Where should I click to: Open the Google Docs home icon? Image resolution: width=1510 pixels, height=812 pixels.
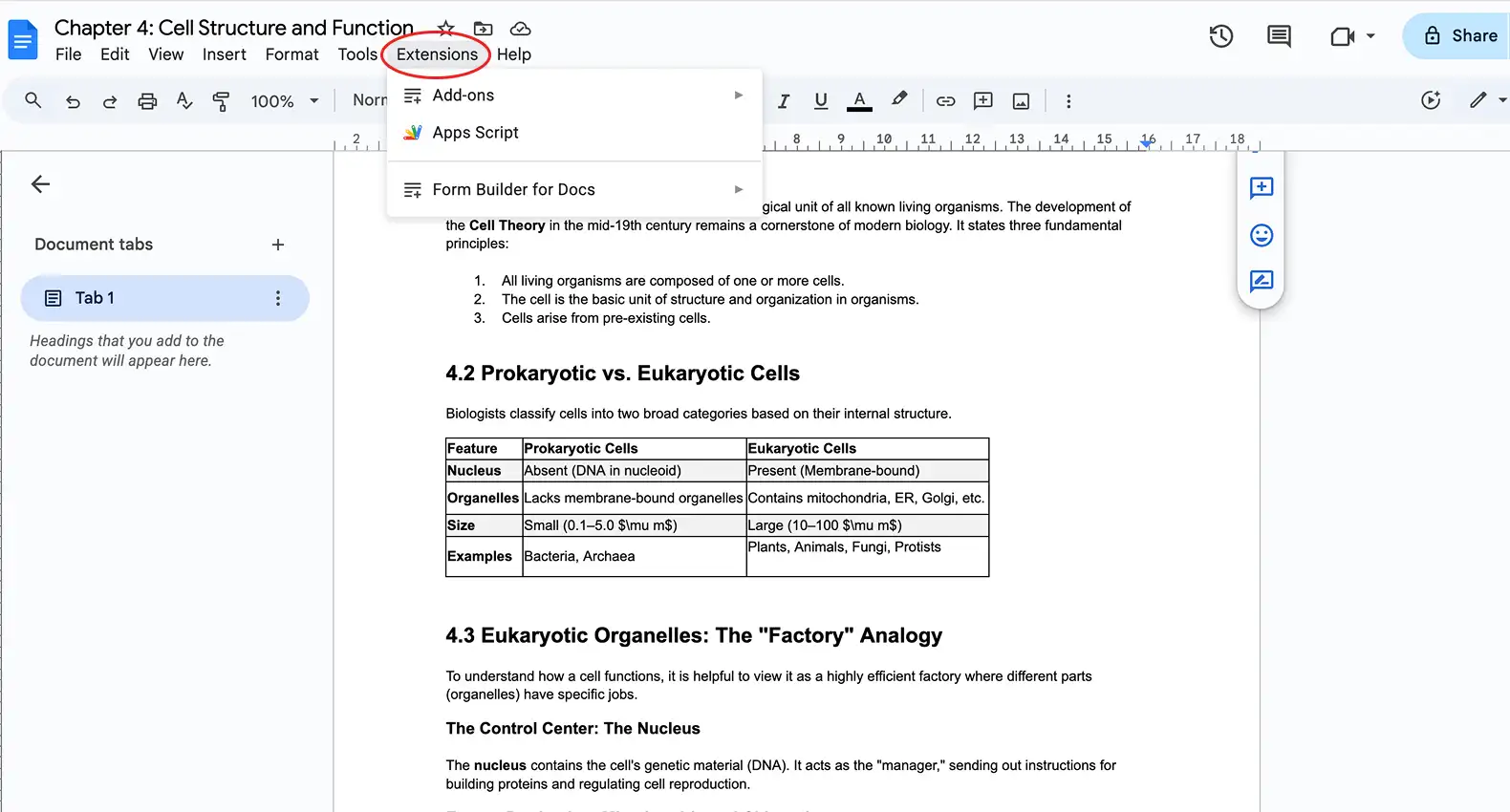tap(22, 40)
